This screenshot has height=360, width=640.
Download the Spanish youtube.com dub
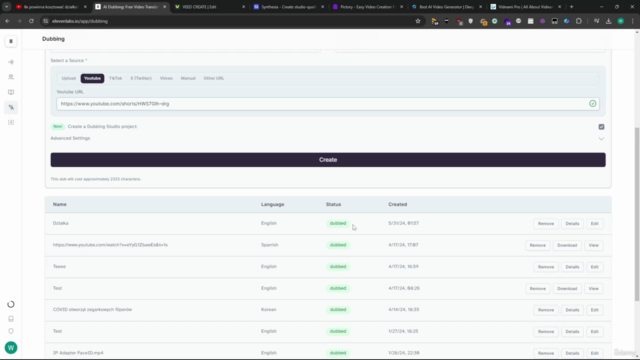pos(567,245)
